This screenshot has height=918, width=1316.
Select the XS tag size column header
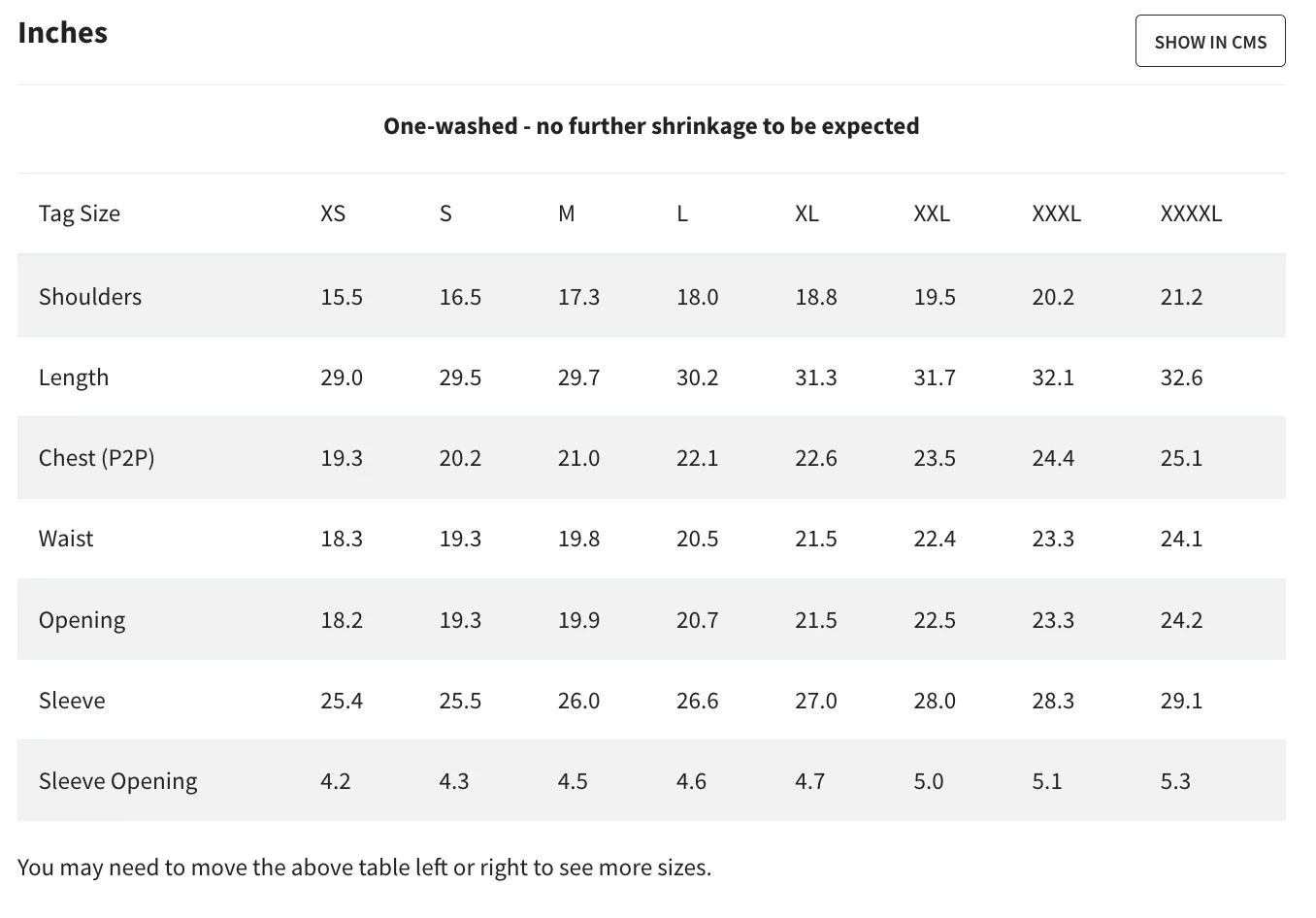(333, 213)
